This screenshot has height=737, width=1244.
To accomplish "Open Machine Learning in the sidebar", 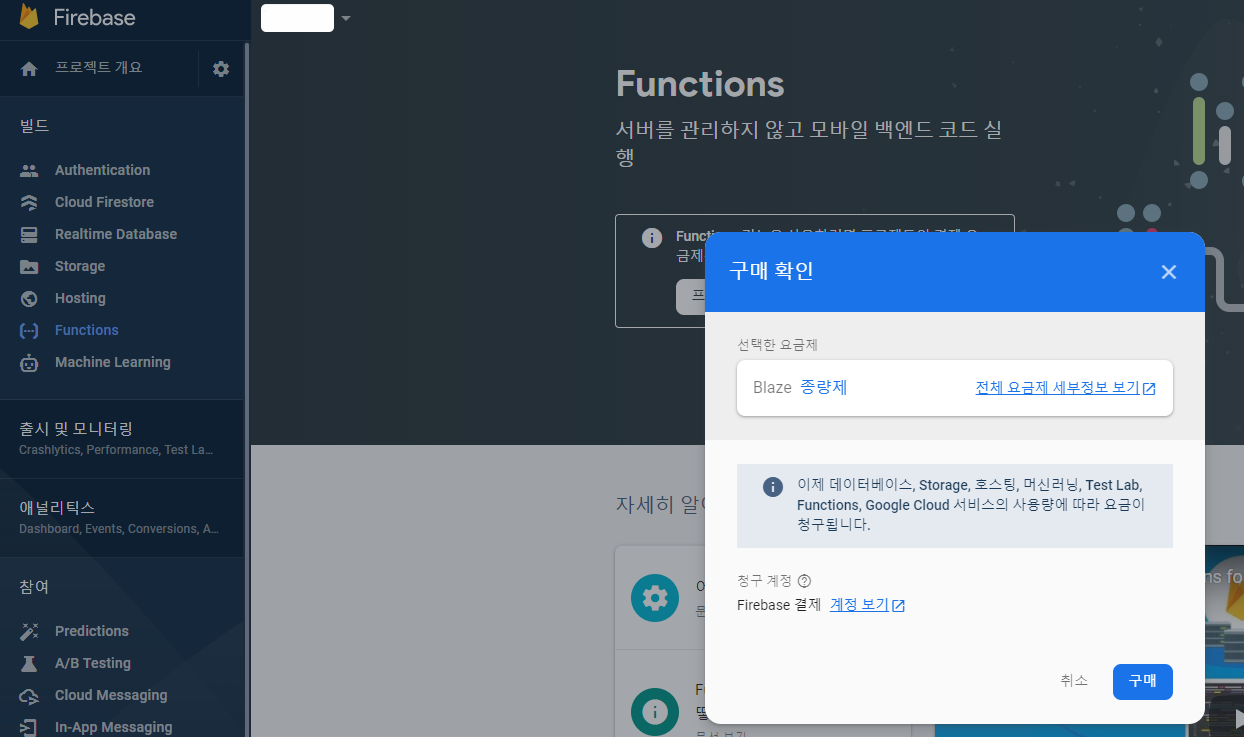I will pos(113,362).
